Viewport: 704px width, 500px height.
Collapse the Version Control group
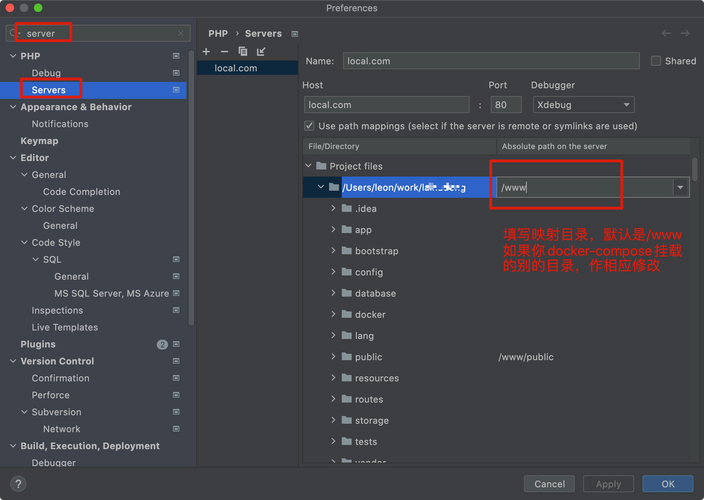click(13, 361)
